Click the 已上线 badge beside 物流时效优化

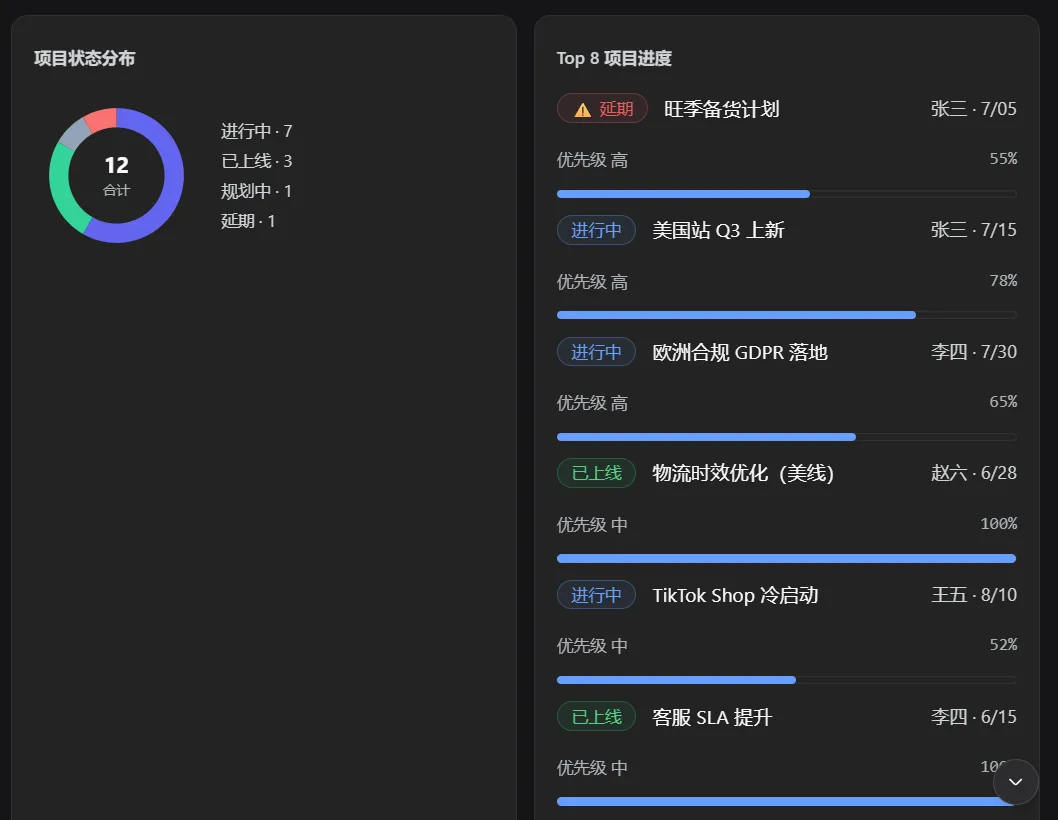click(596, 473)
